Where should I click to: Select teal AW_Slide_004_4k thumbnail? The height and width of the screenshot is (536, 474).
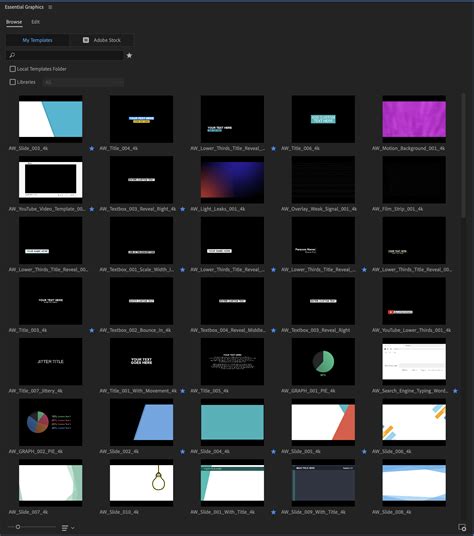click(232, 422)
